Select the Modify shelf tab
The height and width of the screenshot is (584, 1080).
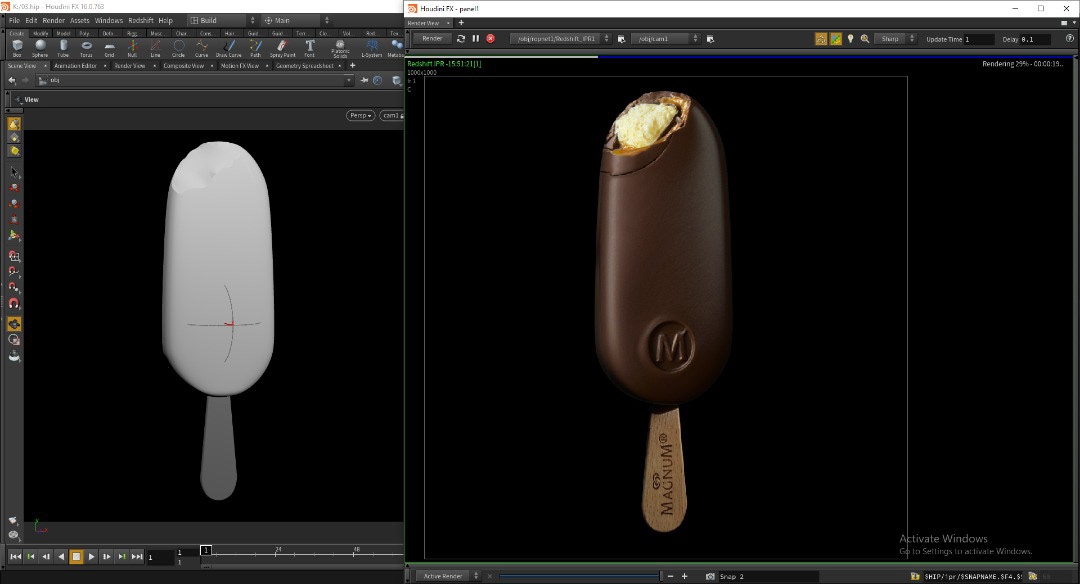pyautogui.click(x=41, y=33)
